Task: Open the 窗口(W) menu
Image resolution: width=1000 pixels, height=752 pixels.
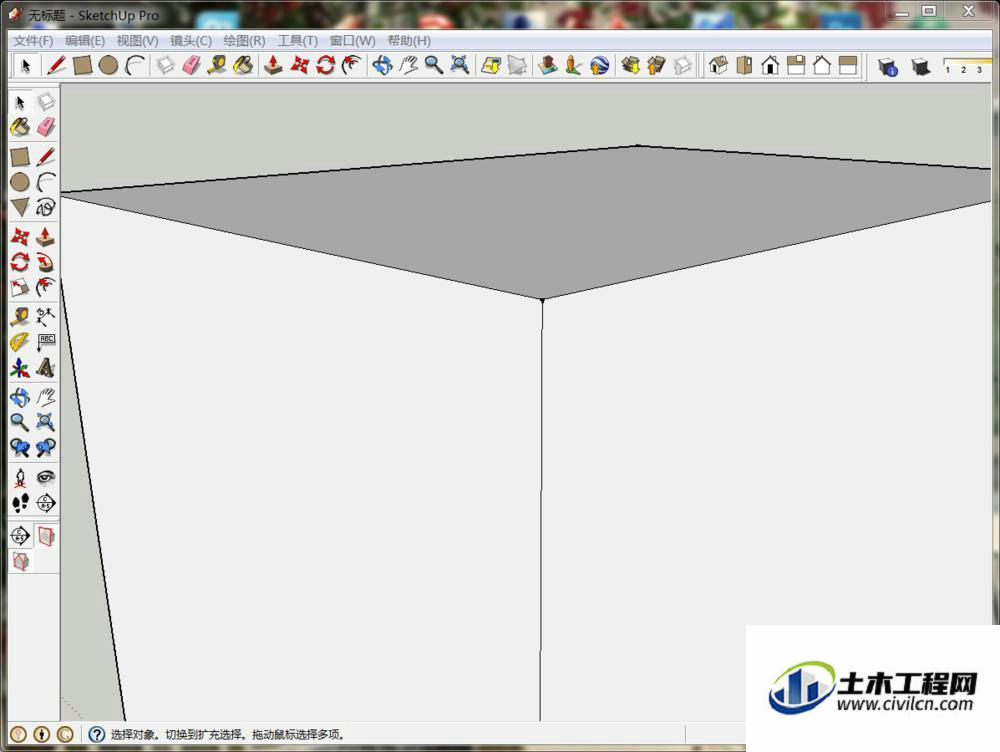Action: [352, 41]
